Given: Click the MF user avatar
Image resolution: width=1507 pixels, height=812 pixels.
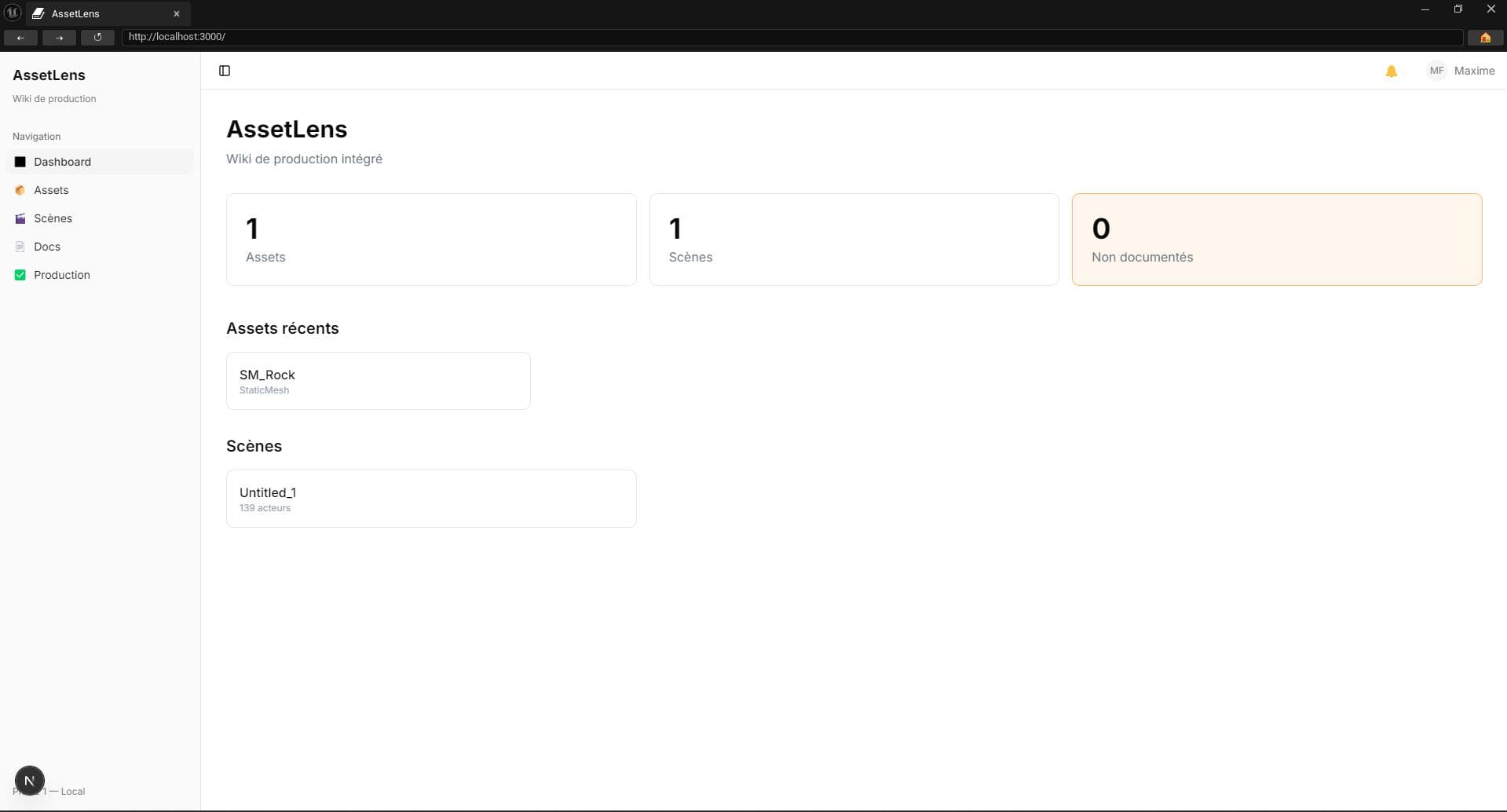Looking at the screenshot, I should point(1436,71).
